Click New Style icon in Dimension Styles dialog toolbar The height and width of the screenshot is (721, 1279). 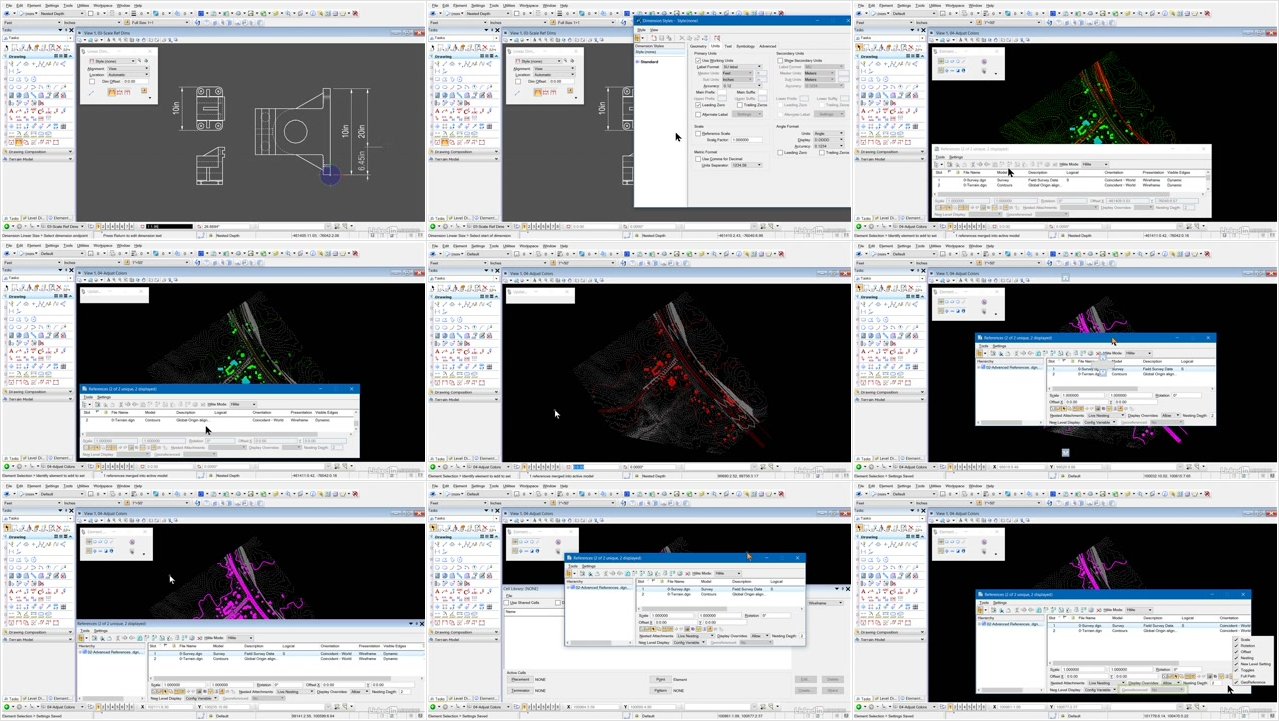click(654, 38)
